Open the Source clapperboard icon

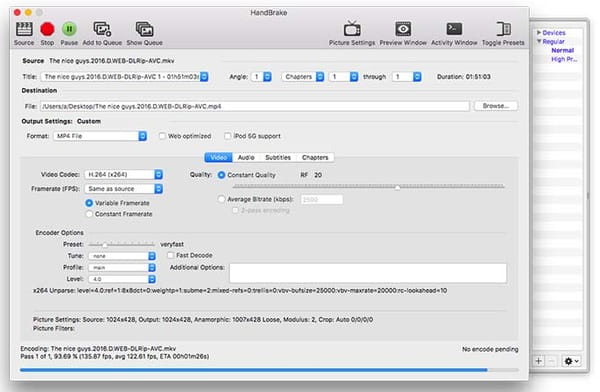click(24, 29)
